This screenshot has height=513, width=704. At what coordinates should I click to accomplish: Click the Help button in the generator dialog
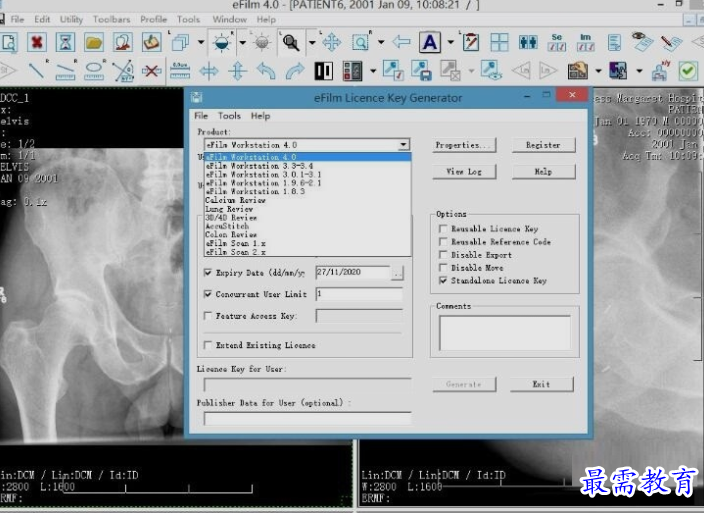543,171
